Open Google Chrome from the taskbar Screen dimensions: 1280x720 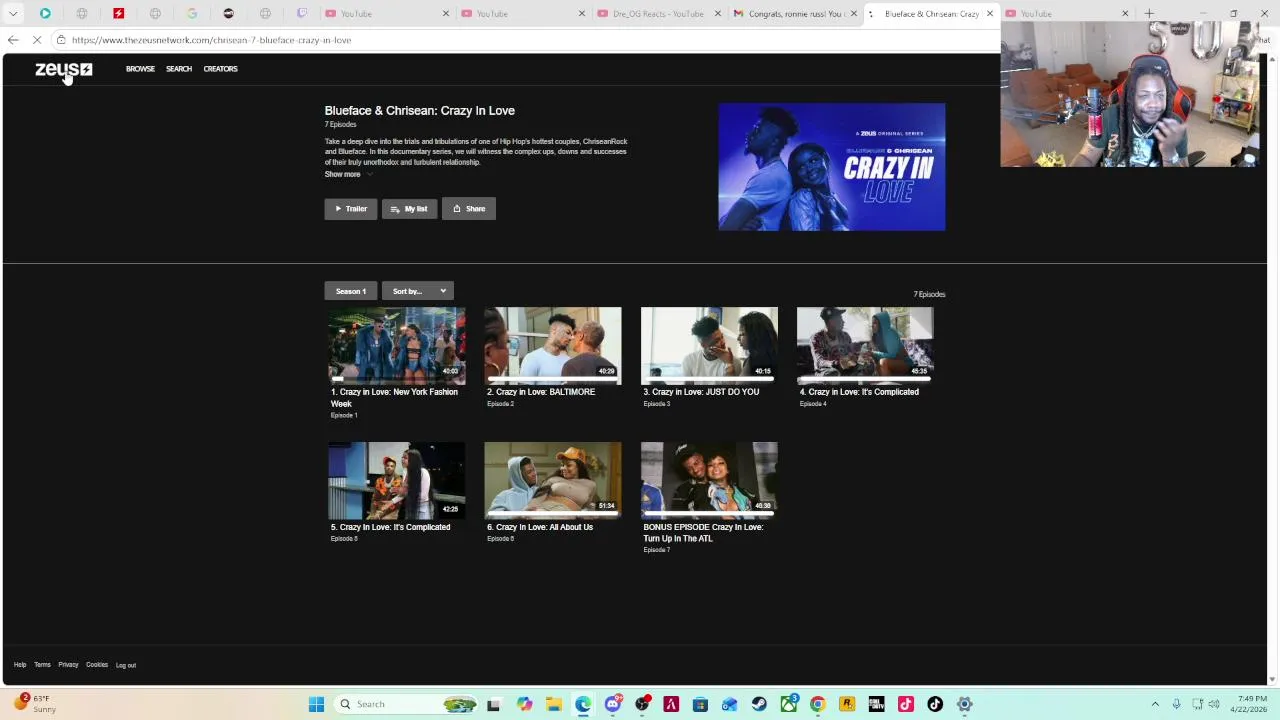817,704
